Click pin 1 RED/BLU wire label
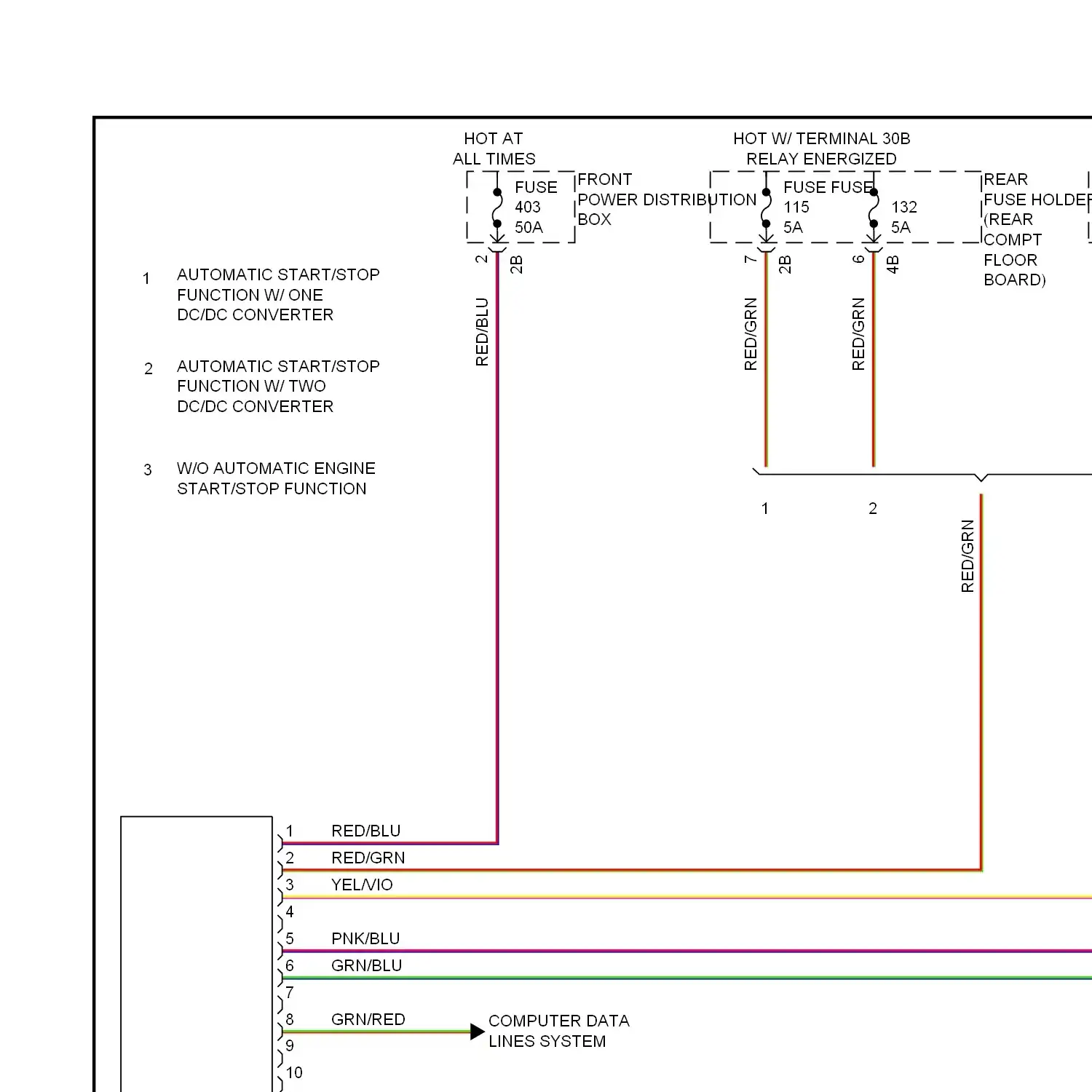This screenshot has width=1092, height=1092. 365,831
